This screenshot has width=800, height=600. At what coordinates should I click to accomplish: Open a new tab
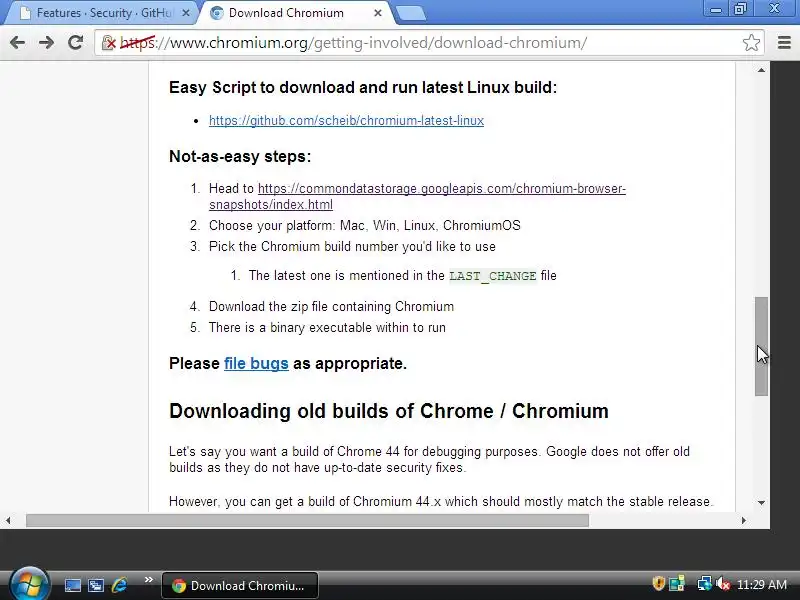(x=411, y=14)
